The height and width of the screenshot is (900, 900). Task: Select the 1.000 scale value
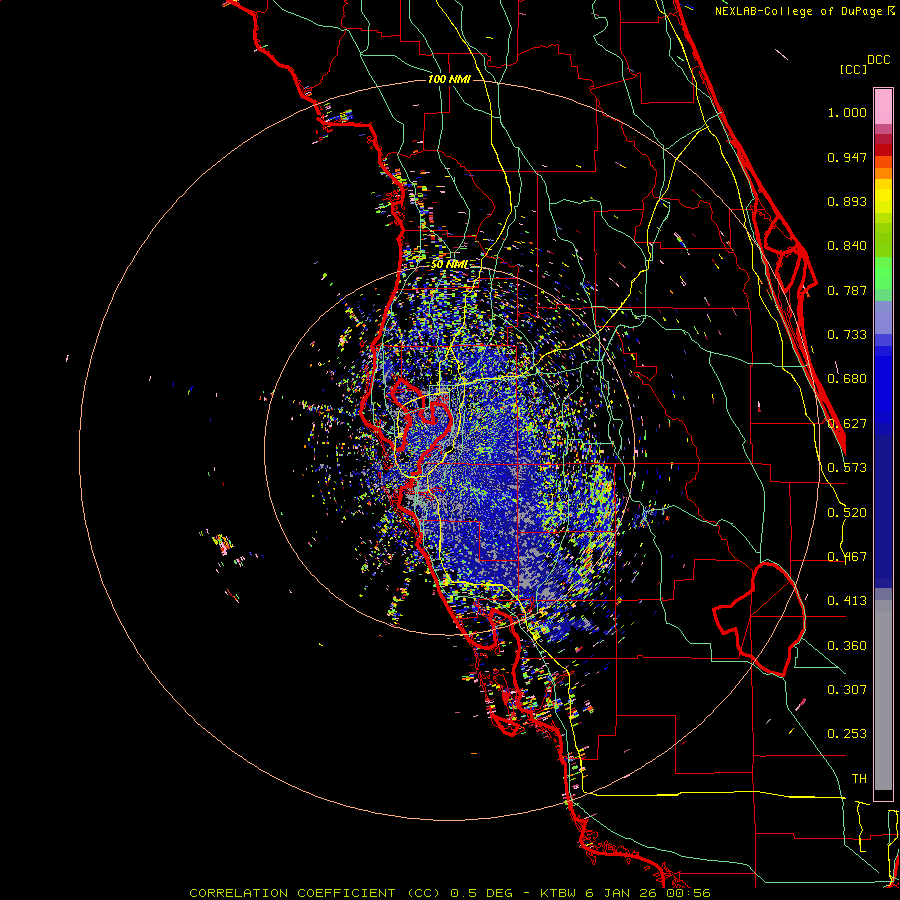pos(847,112)
